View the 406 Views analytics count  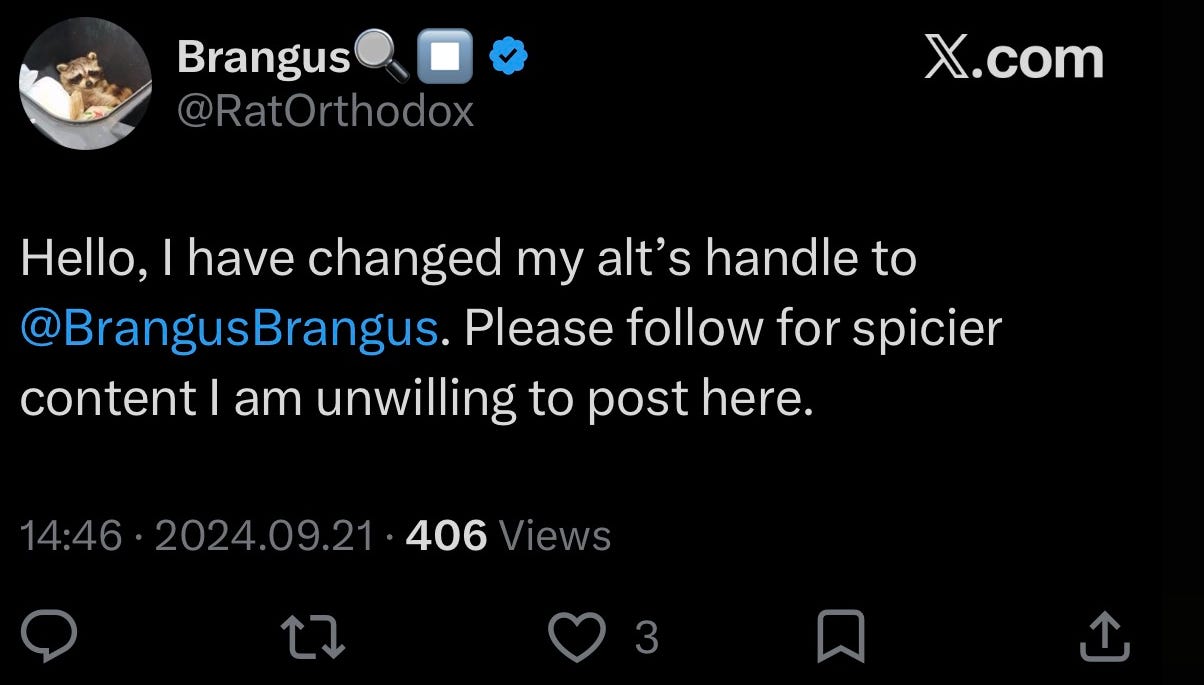tap(509, 537)
